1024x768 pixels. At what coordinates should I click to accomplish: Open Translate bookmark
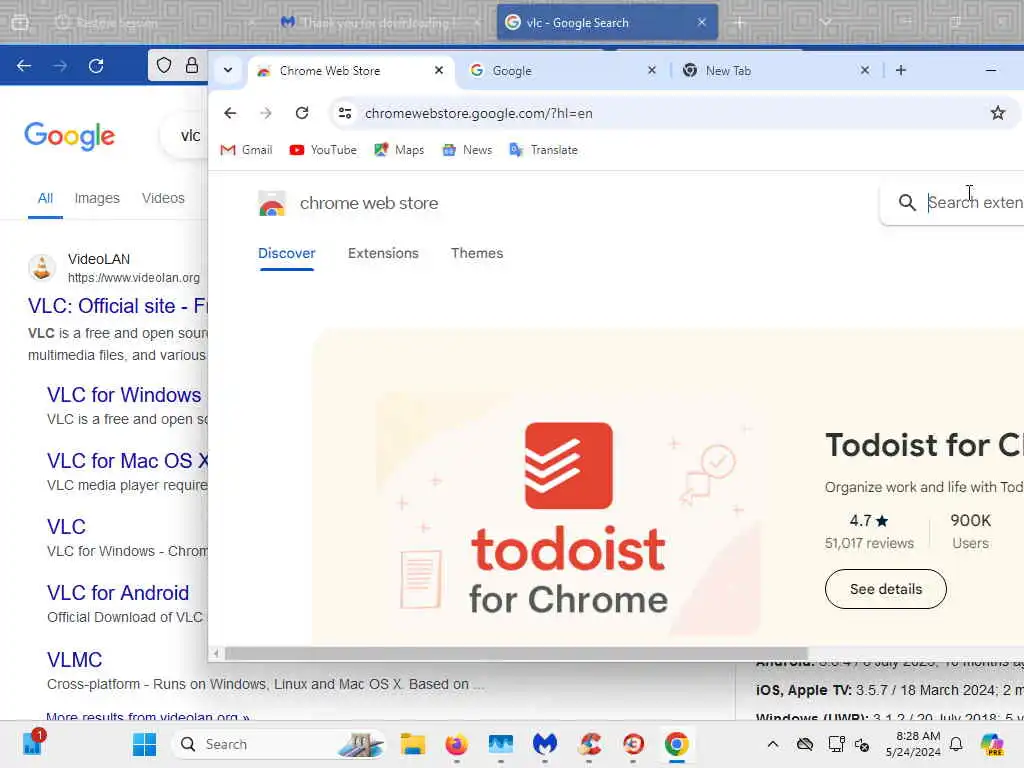[543, 150]
